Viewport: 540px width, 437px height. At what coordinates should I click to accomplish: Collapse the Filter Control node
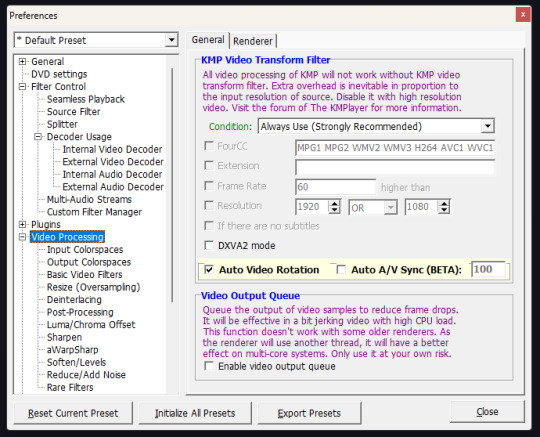point(22,86)
